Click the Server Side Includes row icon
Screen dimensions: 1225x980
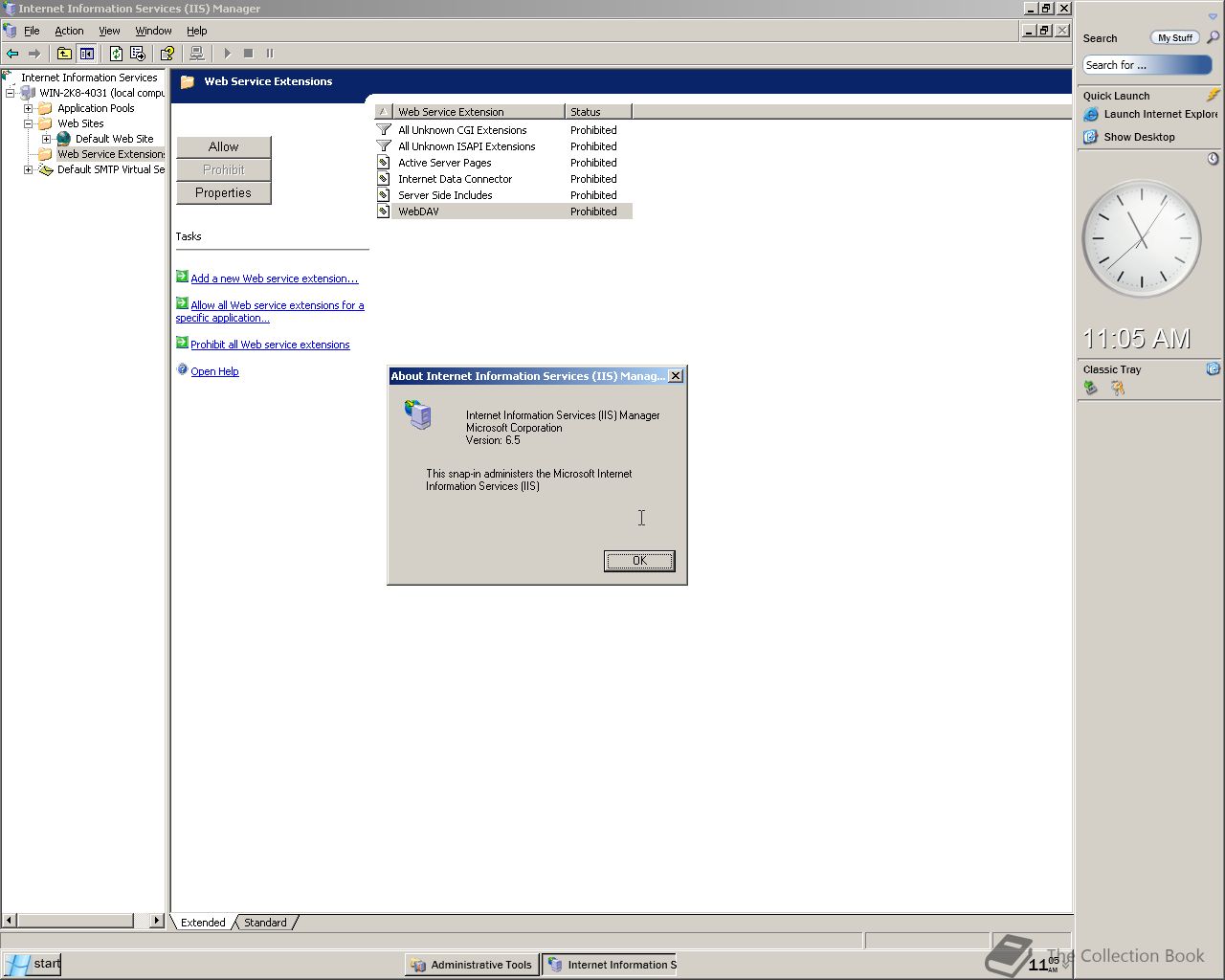pyautogui.click(x=384, y=195)
